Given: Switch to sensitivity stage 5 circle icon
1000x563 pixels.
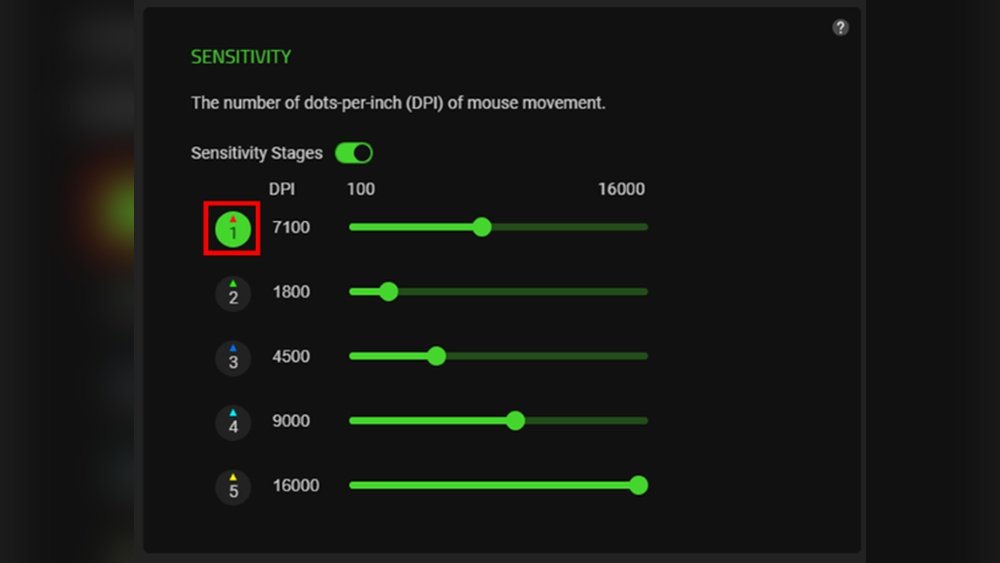Looking at the screenshot, I should [x=233, y=487].
